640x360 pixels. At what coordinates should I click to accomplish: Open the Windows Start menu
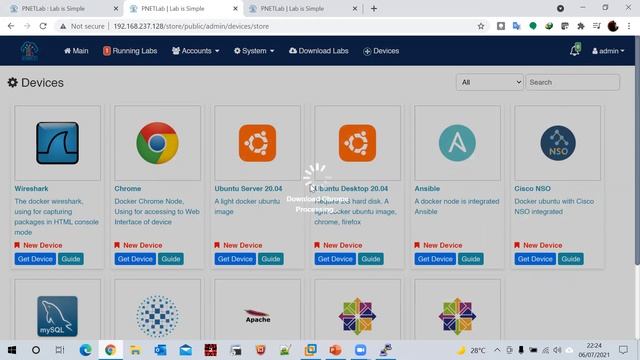pyautogui.click(x=12, y=350)
